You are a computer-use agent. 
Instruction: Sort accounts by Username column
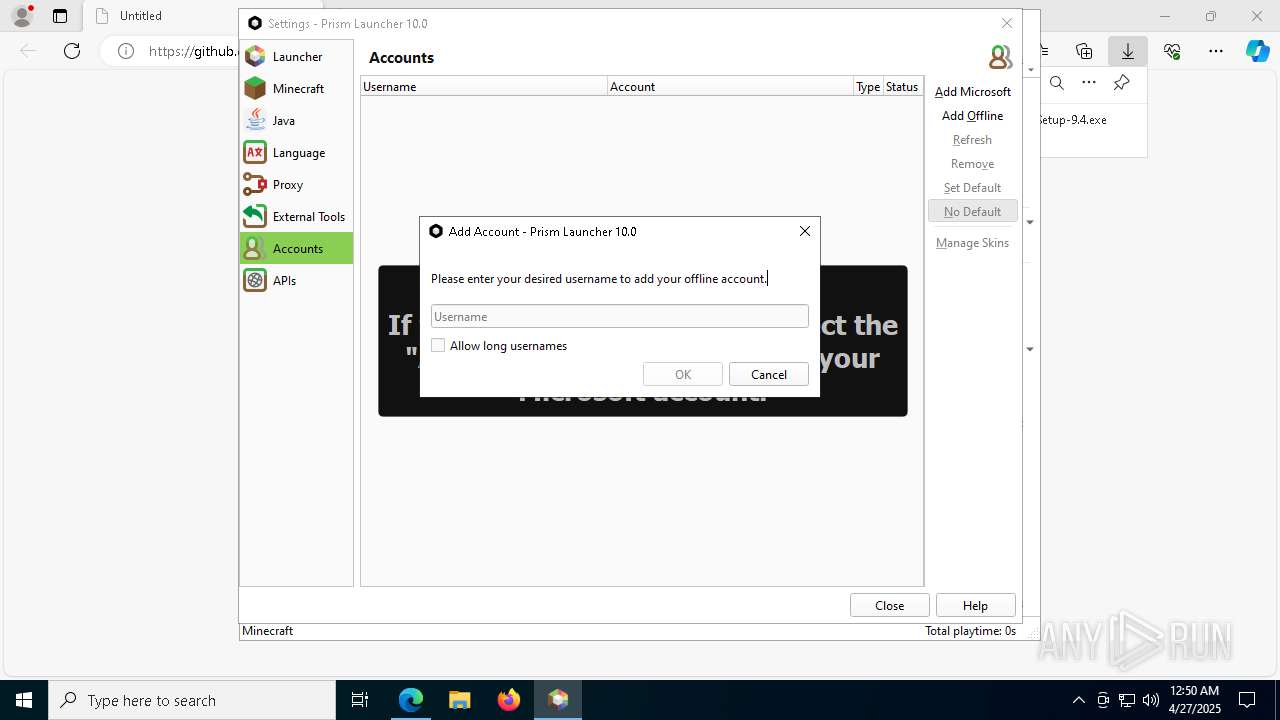pos(484,87)
